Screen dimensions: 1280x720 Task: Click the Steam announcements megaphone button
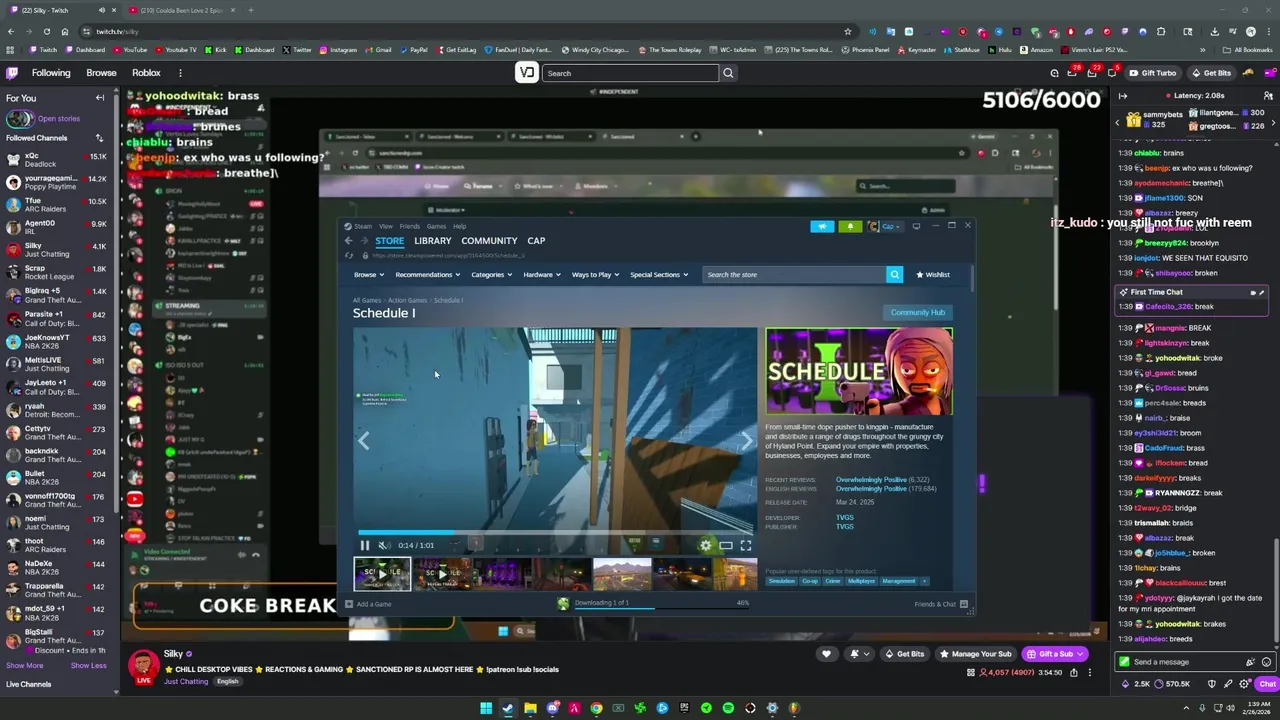point(822,226)
